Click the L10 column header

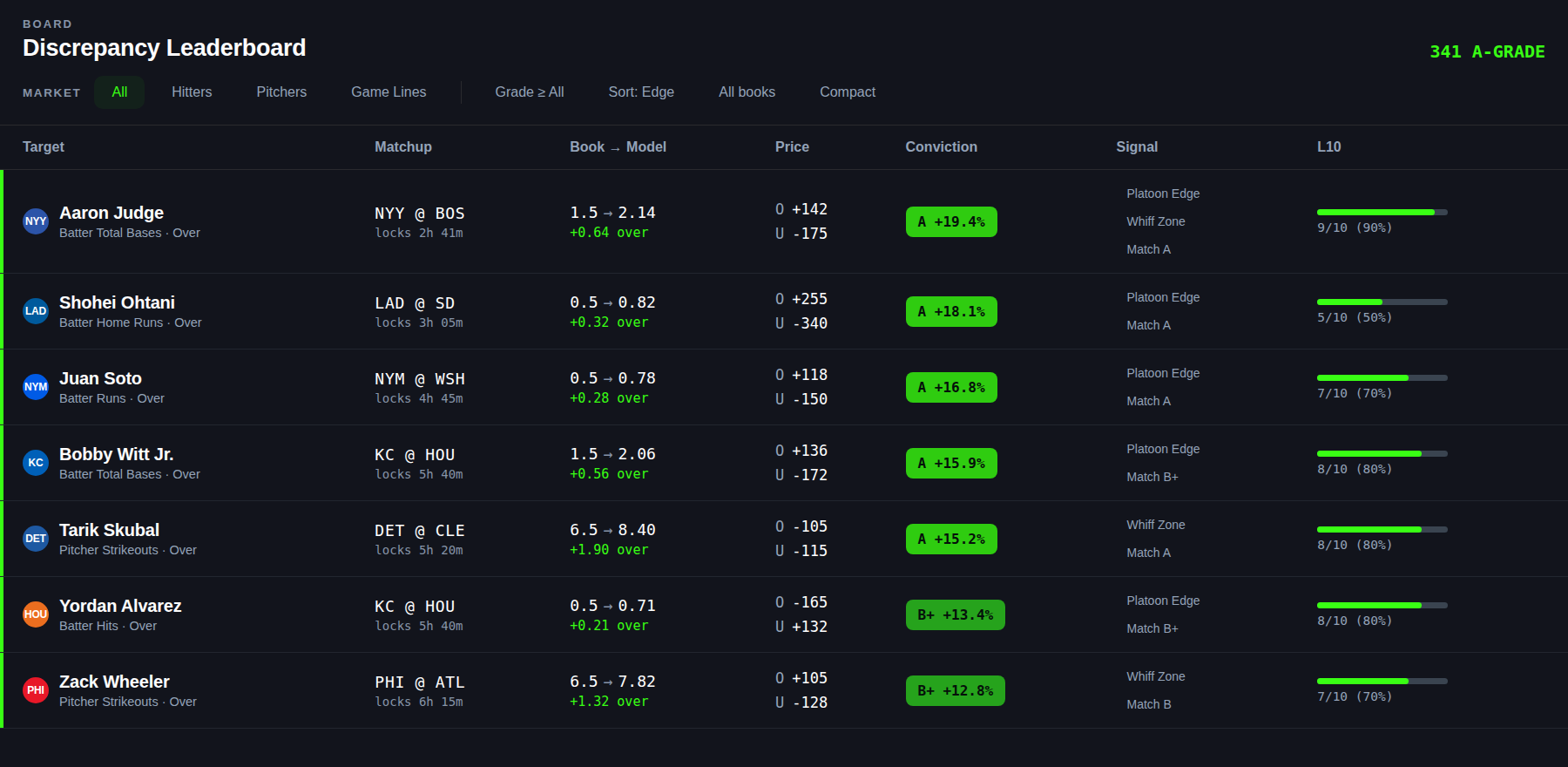(1328, 147)
